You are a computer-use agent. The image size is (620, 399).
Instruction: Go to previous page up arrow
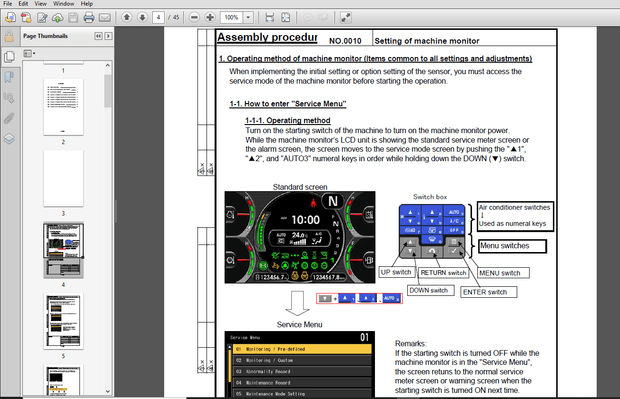point(127,17)
